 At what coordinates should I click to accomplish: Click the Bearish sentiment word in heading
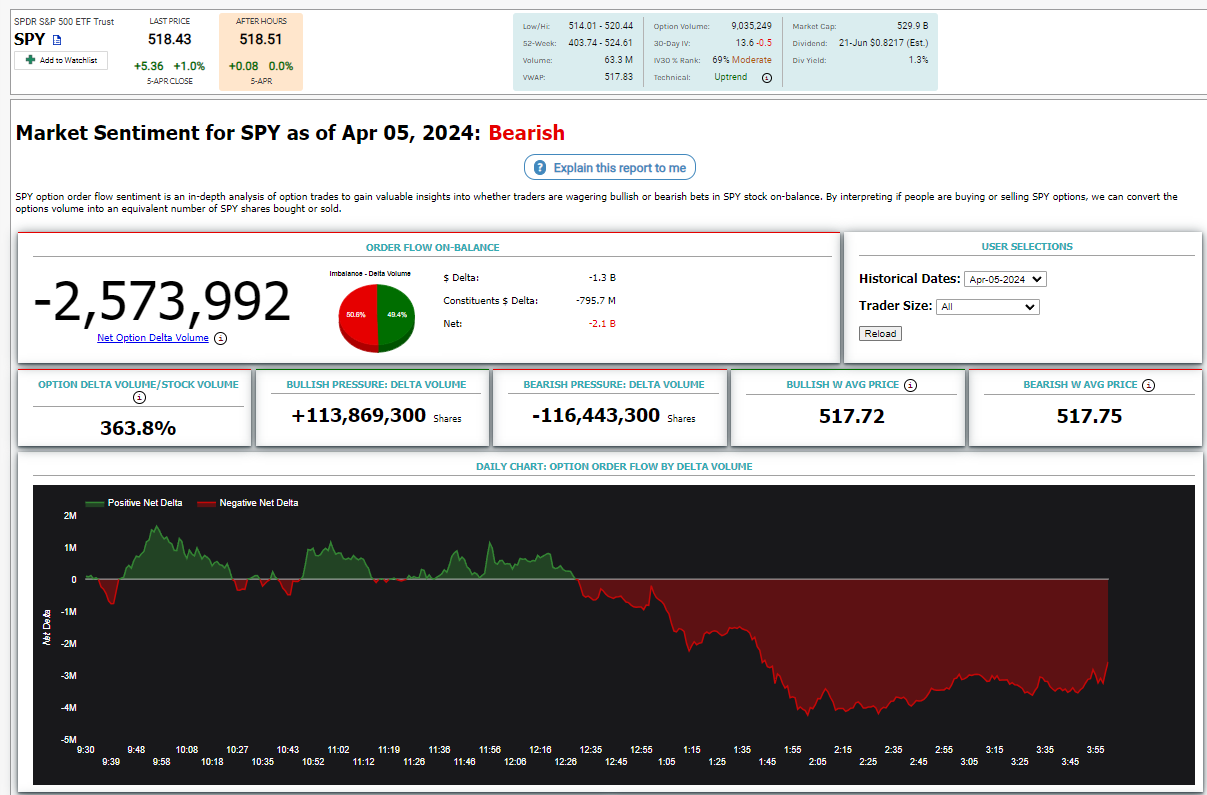527,133
